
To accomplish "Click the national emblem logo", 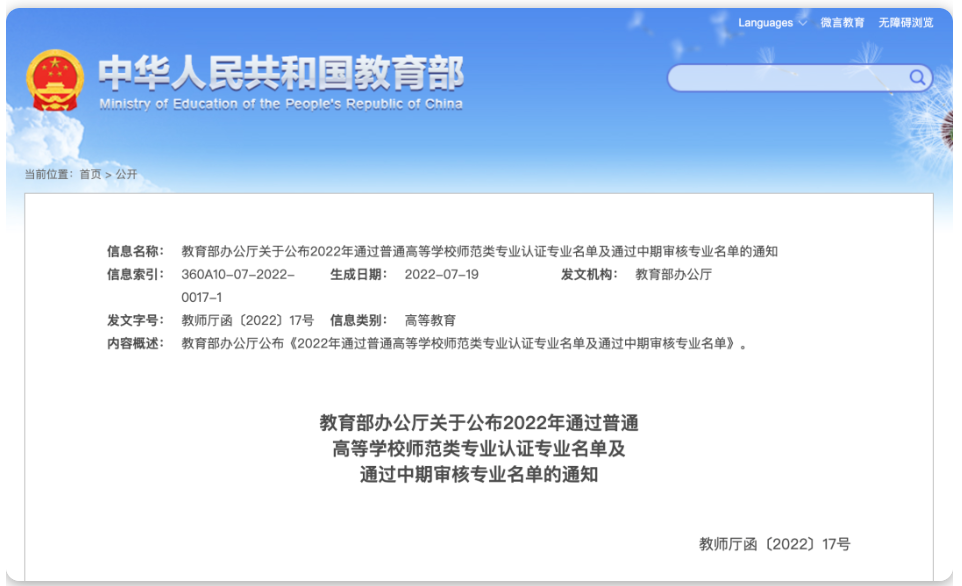I will point(55,80).
